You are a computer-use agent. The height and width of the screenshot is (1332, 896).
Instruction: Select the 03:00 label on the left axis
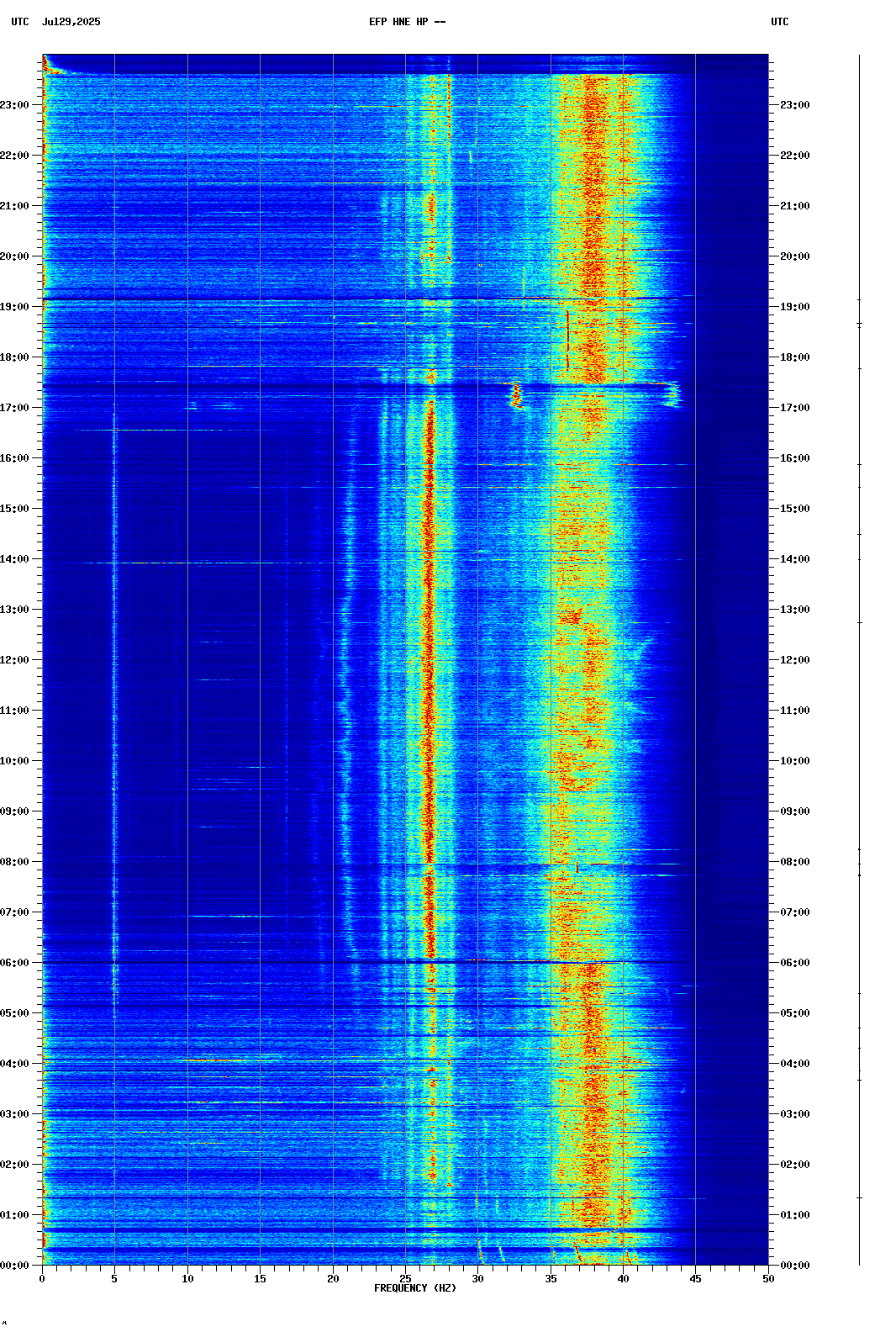pos(14,1114)
